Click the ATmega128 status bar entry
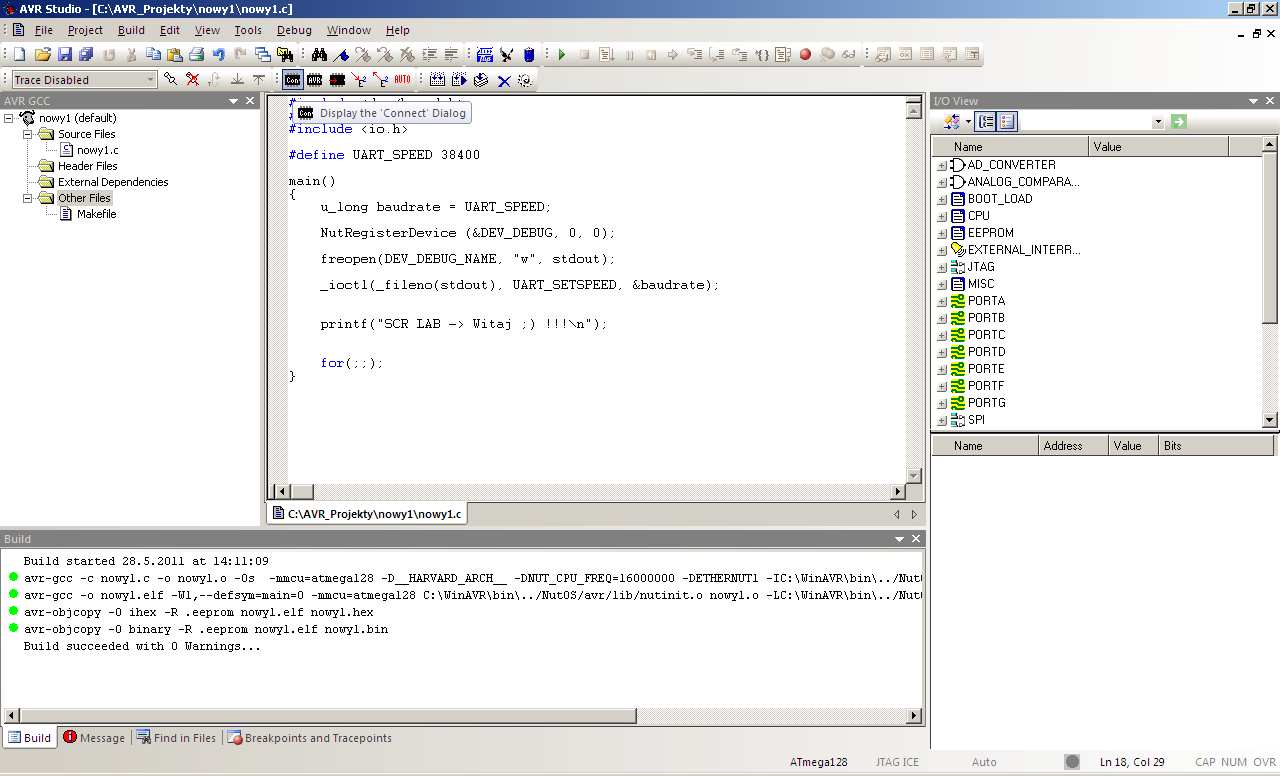The width and height of the screenshot is (1280, 776). (x=818, y=762)
